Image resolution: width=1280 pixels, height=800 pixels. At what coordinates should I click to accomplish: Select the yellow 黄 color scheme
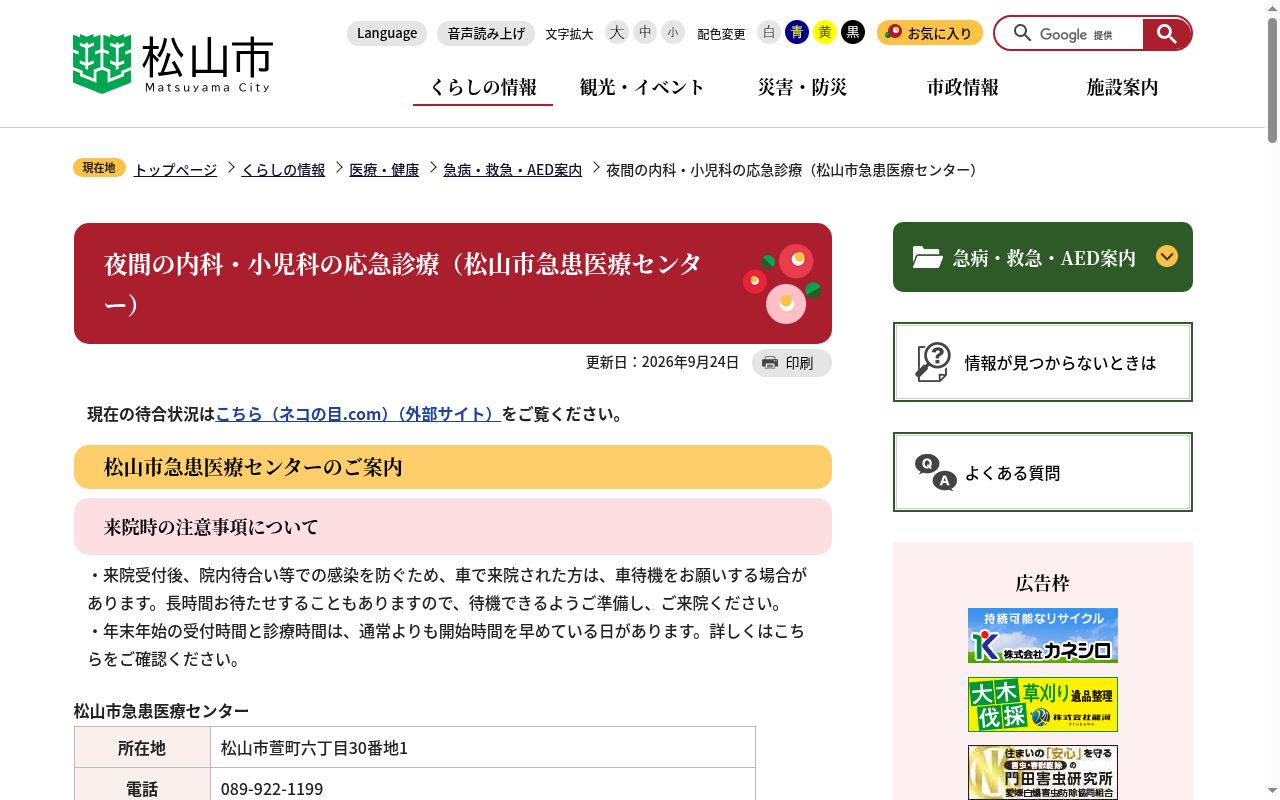coord(825,33)
